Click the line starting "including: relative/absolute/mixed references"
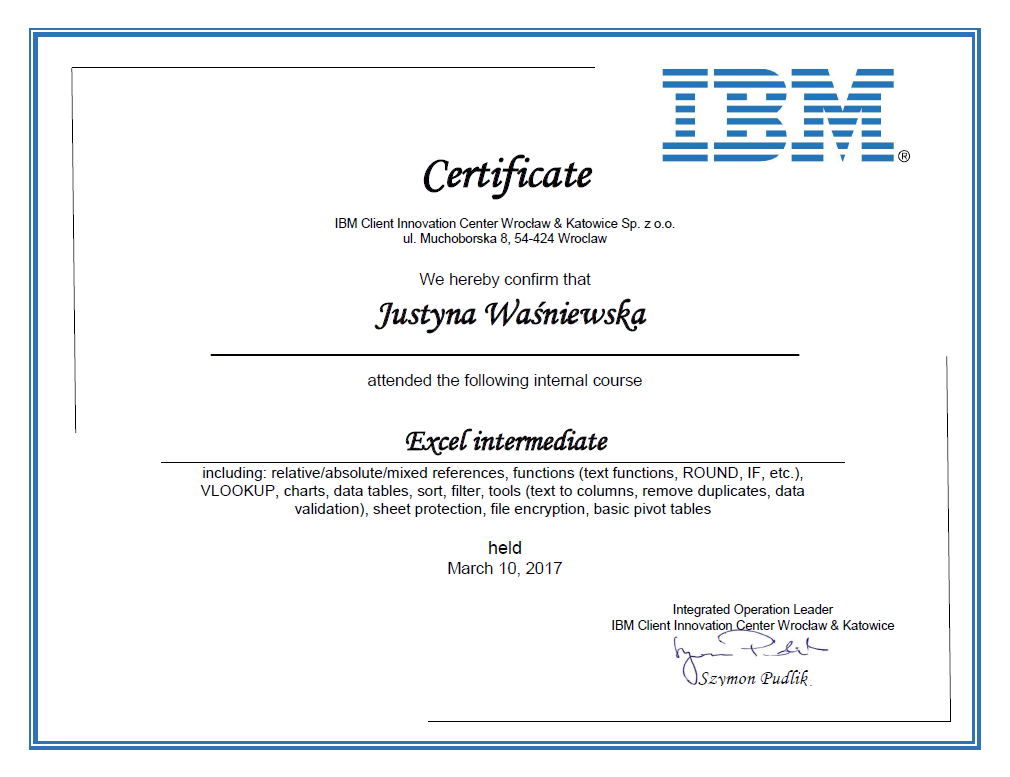 502,474
